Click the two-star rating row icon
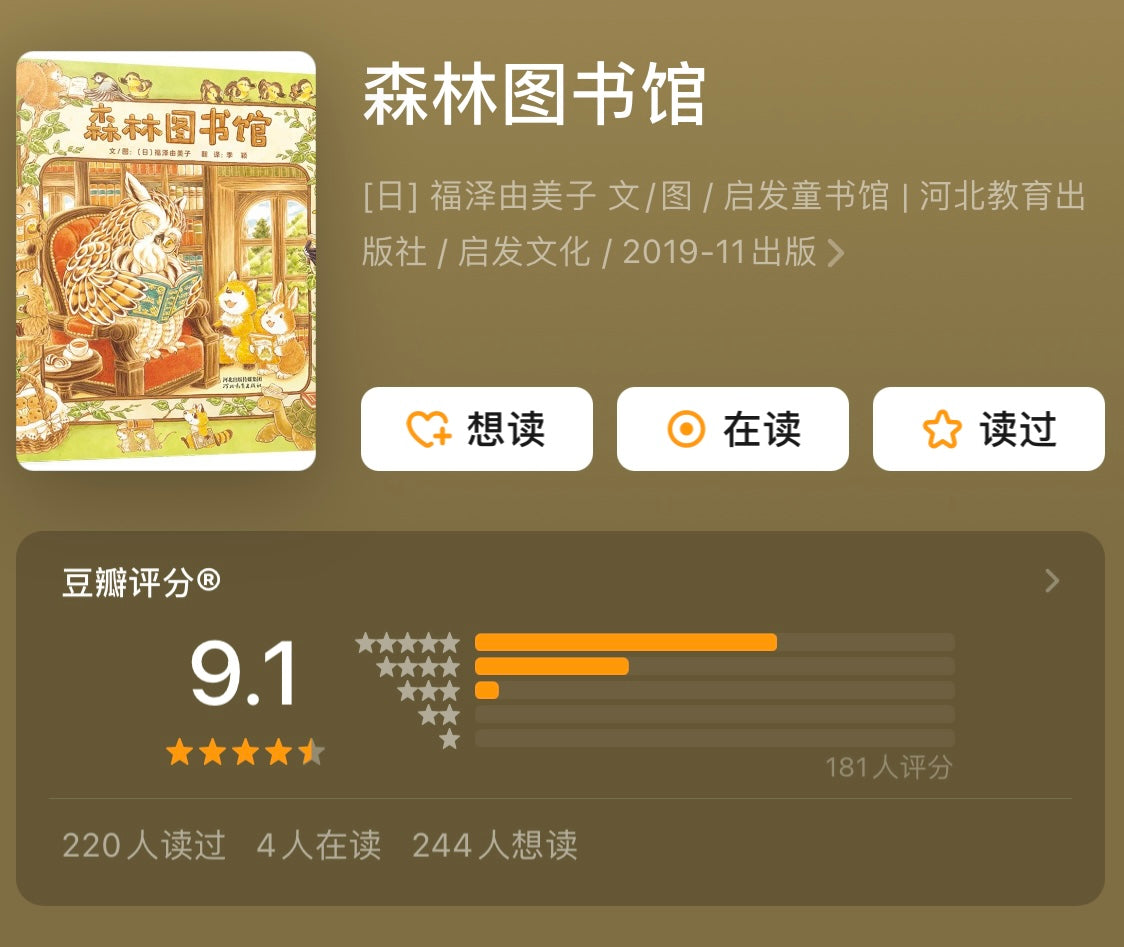Screen dimensions: 1124x947 pos(439,715)
